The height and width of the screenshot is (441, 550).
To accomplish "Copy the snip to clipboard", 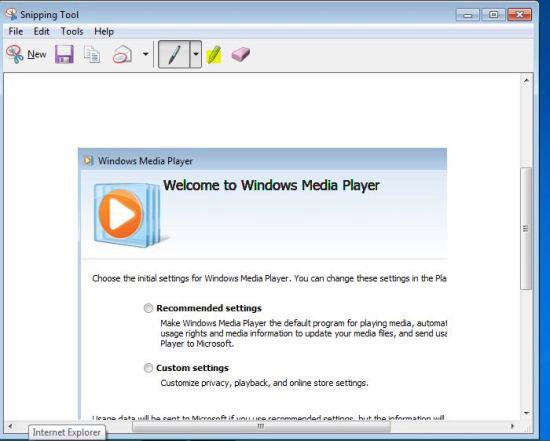I will (x=92, y=55).
